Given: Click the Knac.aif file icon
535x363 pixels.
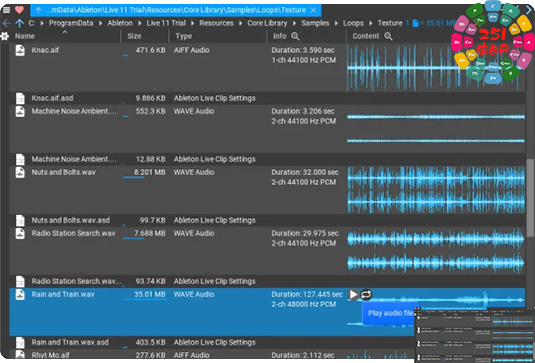Looking at the screenshot, I should [x=20, y=50].
